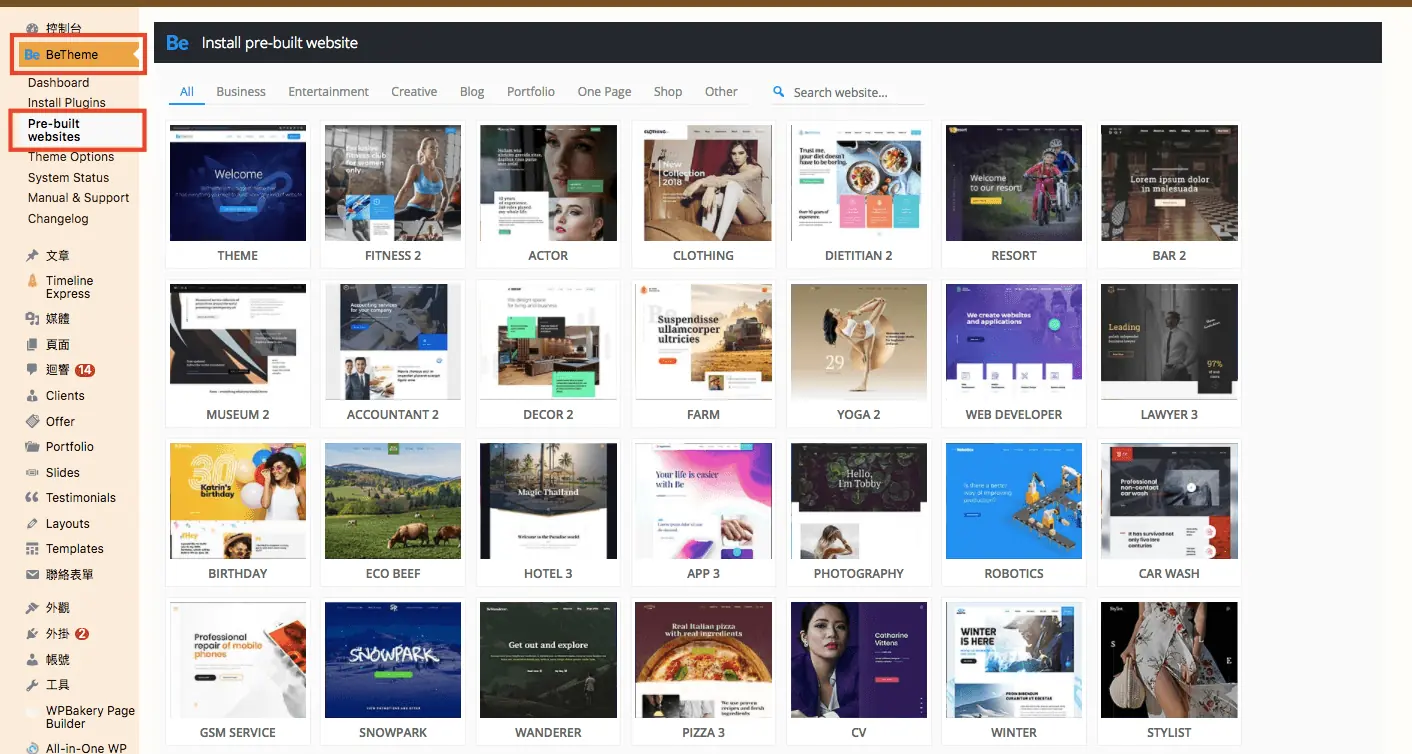Open Theme Options in BeTheme submenu
Viewport: 1412px width, 754px height.
pos(71,157)
